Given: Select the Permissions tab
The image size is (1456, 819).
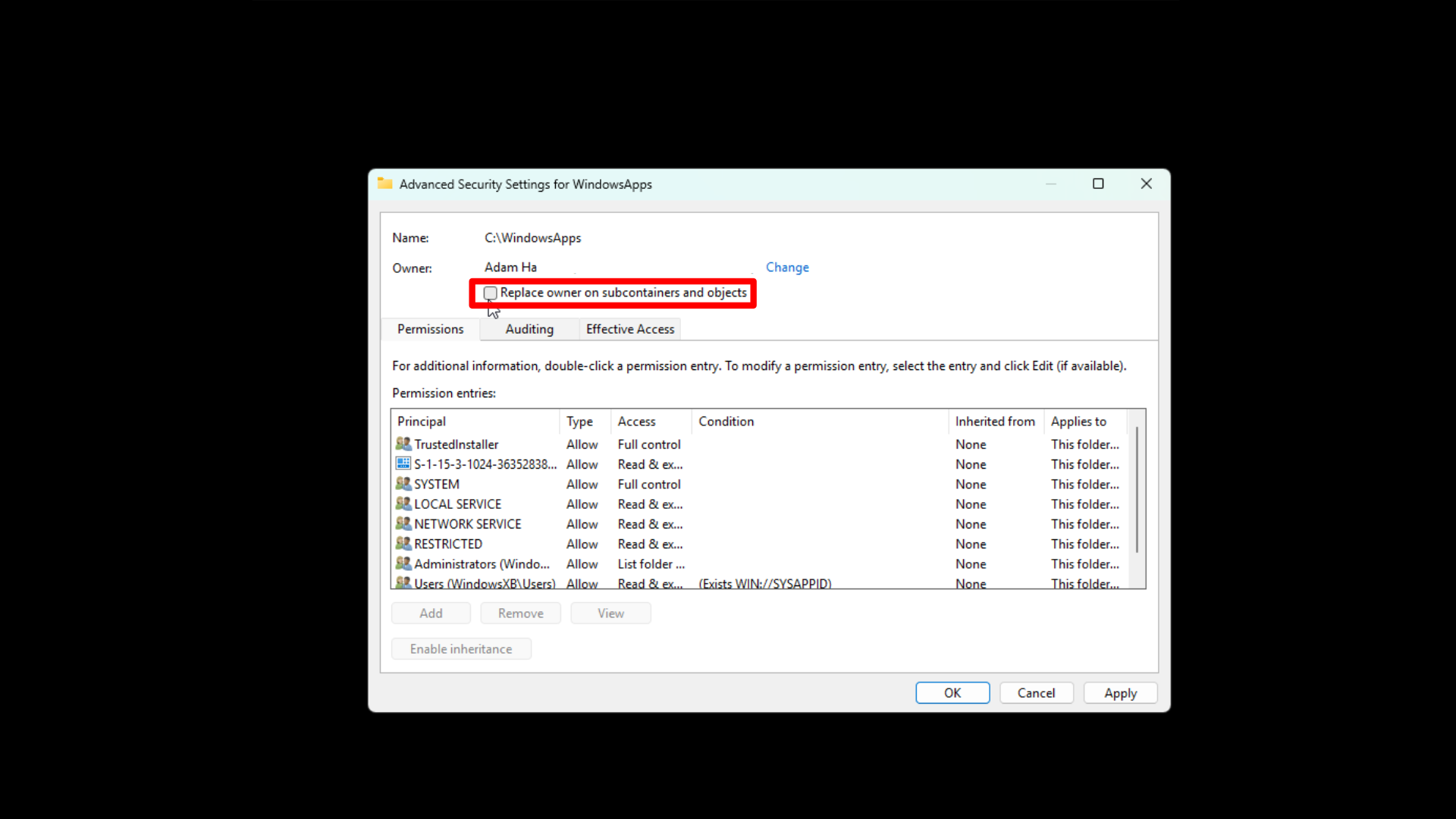Looking at the screenshot, I should [x=430, y=328].
